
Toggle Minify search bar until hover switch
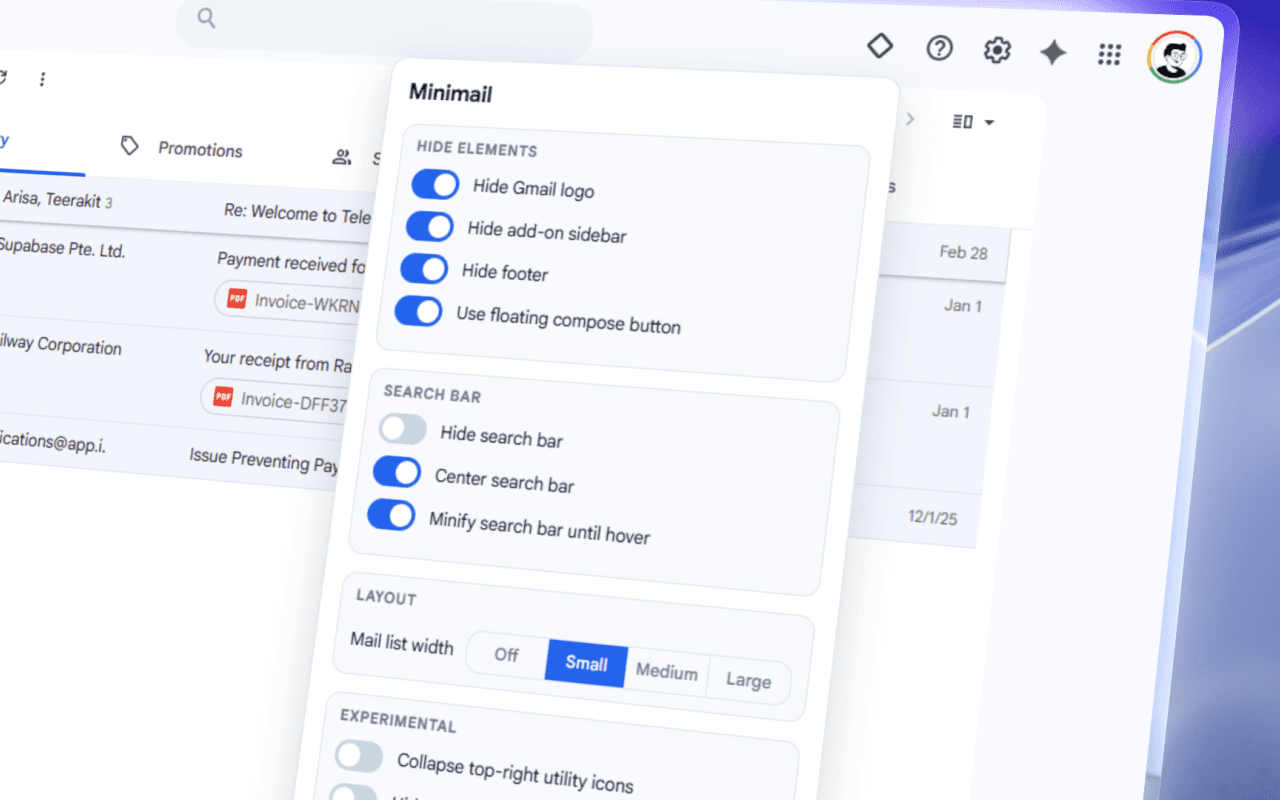[x=391, y=514]
